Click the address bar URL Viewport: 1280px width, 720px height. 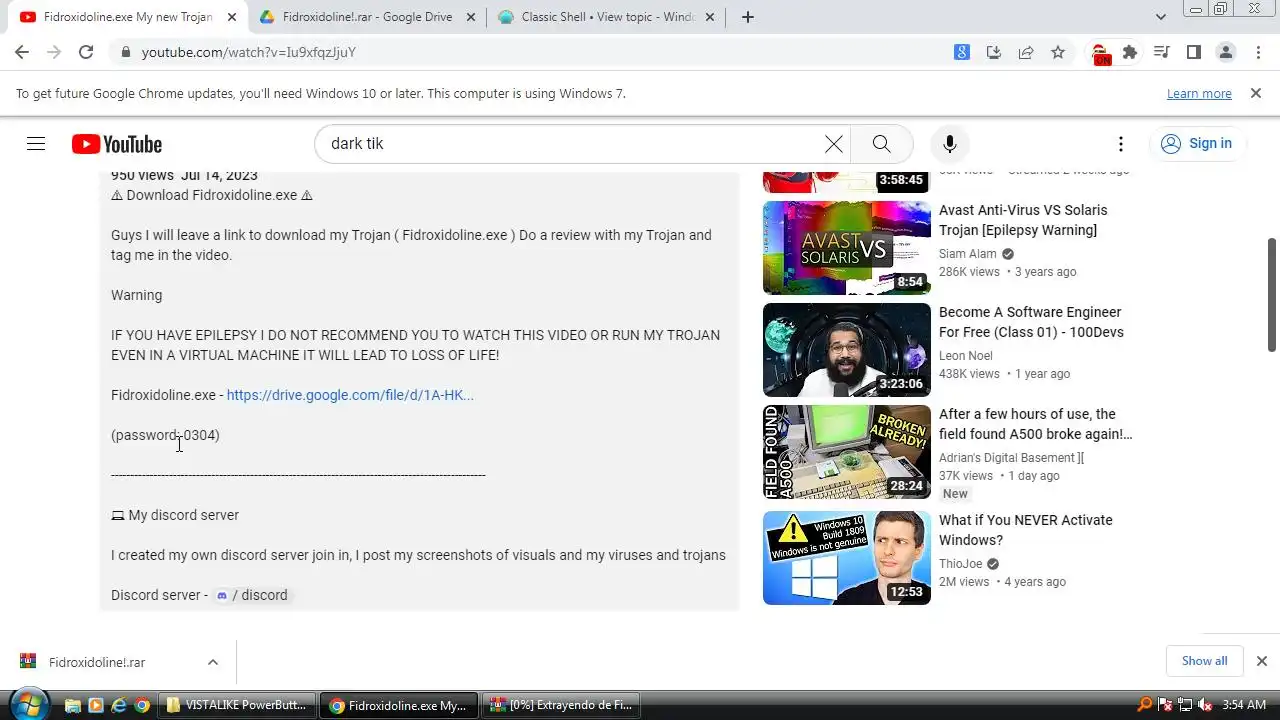(x=248, y=52)
